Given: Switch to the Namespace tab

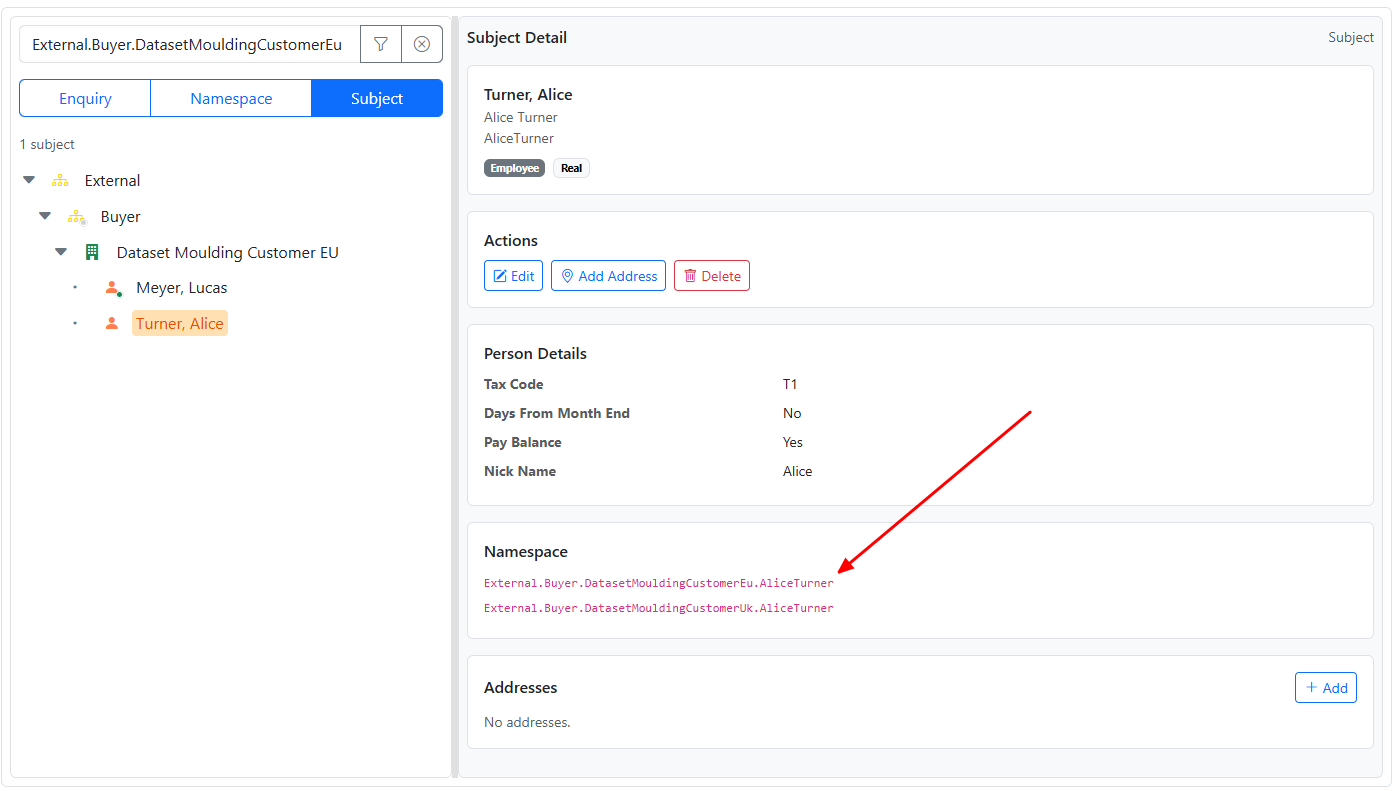Looking at the screenshot, I should point(231,98).
